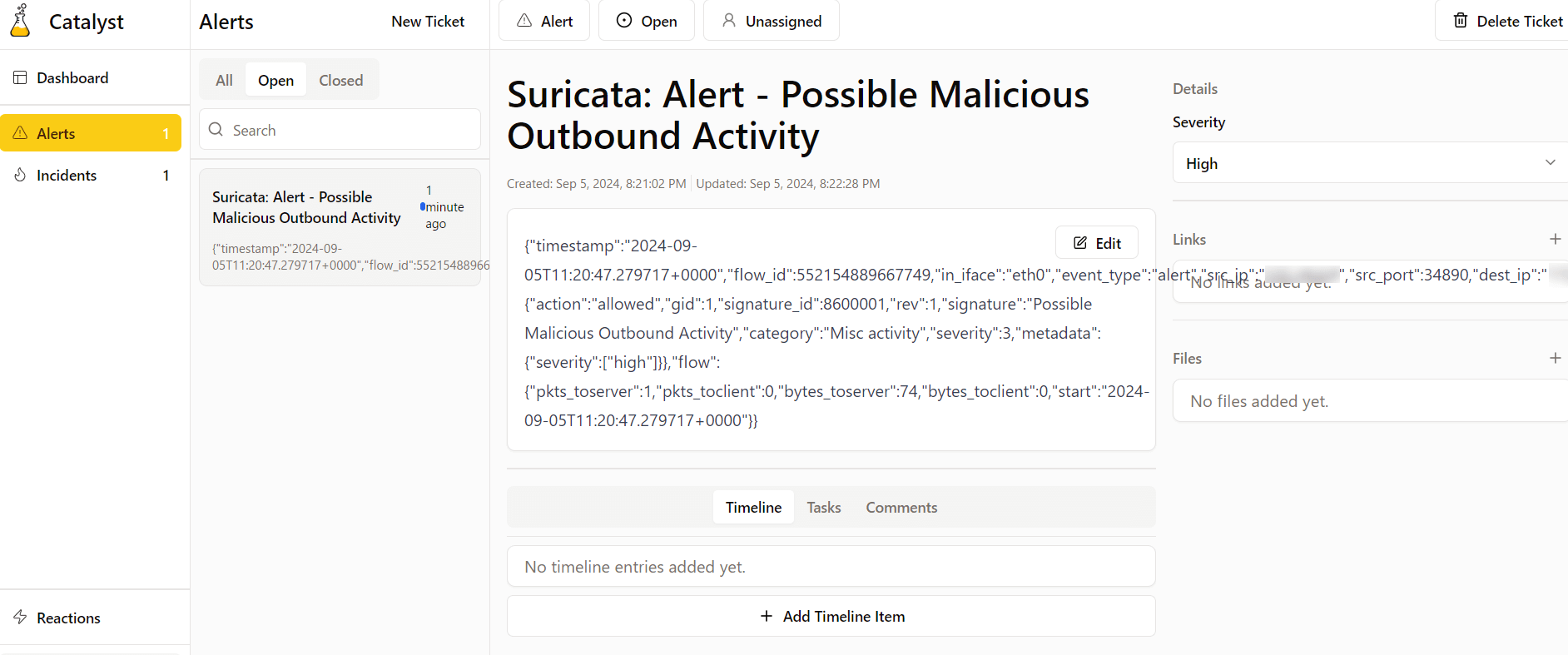
Task: Click the plus icon beside Links
Action: [1555, 240]
